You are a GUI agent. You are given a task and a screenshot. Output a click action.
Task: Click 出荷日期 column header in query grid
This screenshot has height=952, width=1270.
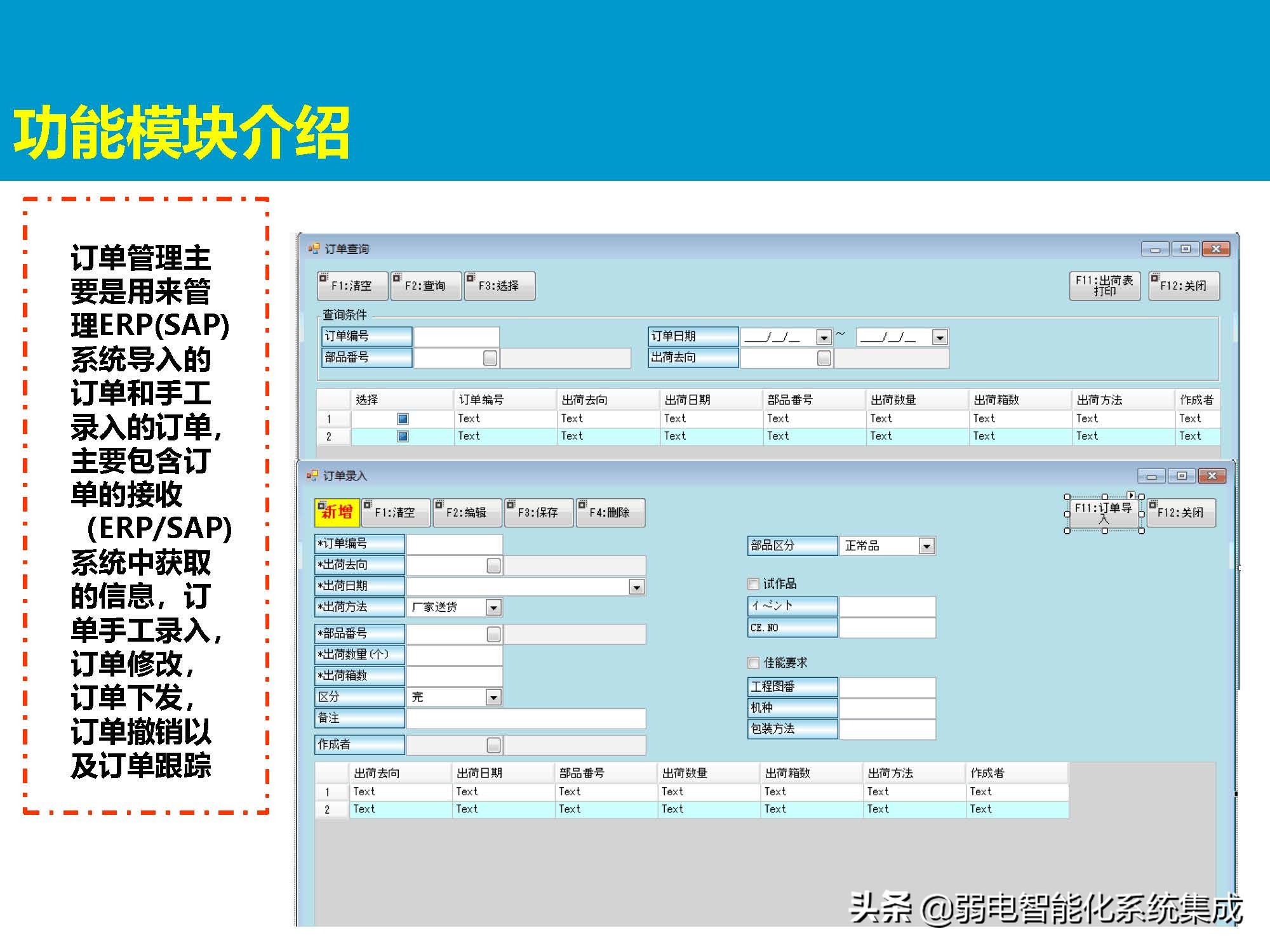[711, 400]
